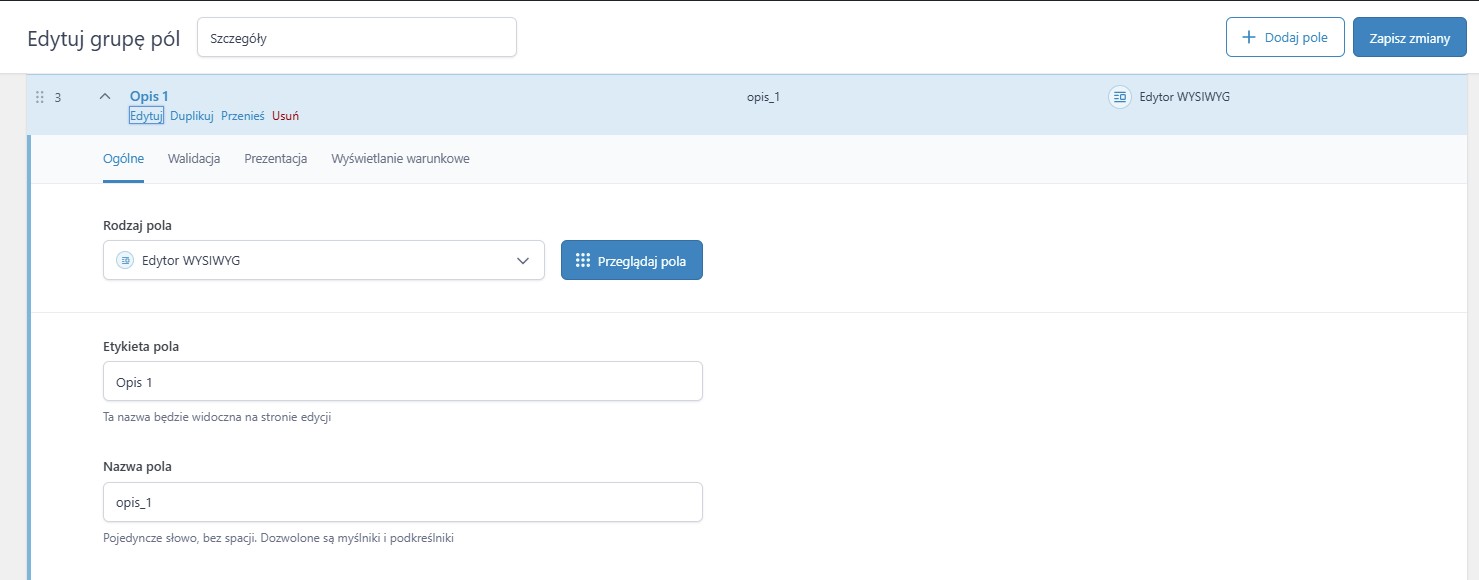Screen dimensions: 1479x580
Task: Click the Szczegóły group title field
Action: pos(357,38)
